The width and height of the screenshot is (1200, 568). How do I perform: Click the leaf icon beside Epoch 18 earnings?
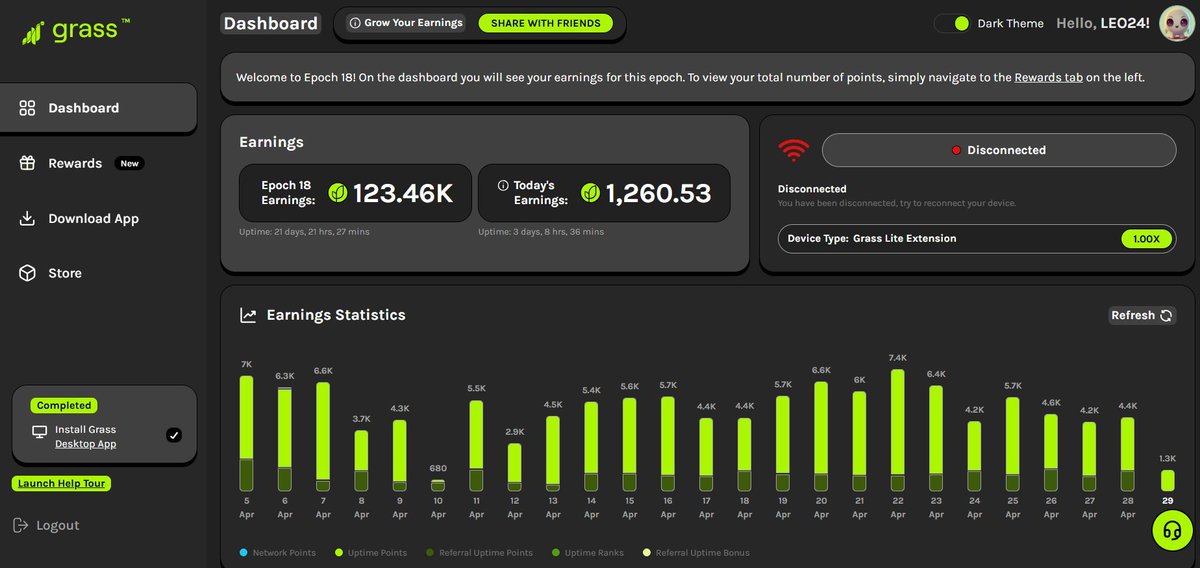[338, 193]
